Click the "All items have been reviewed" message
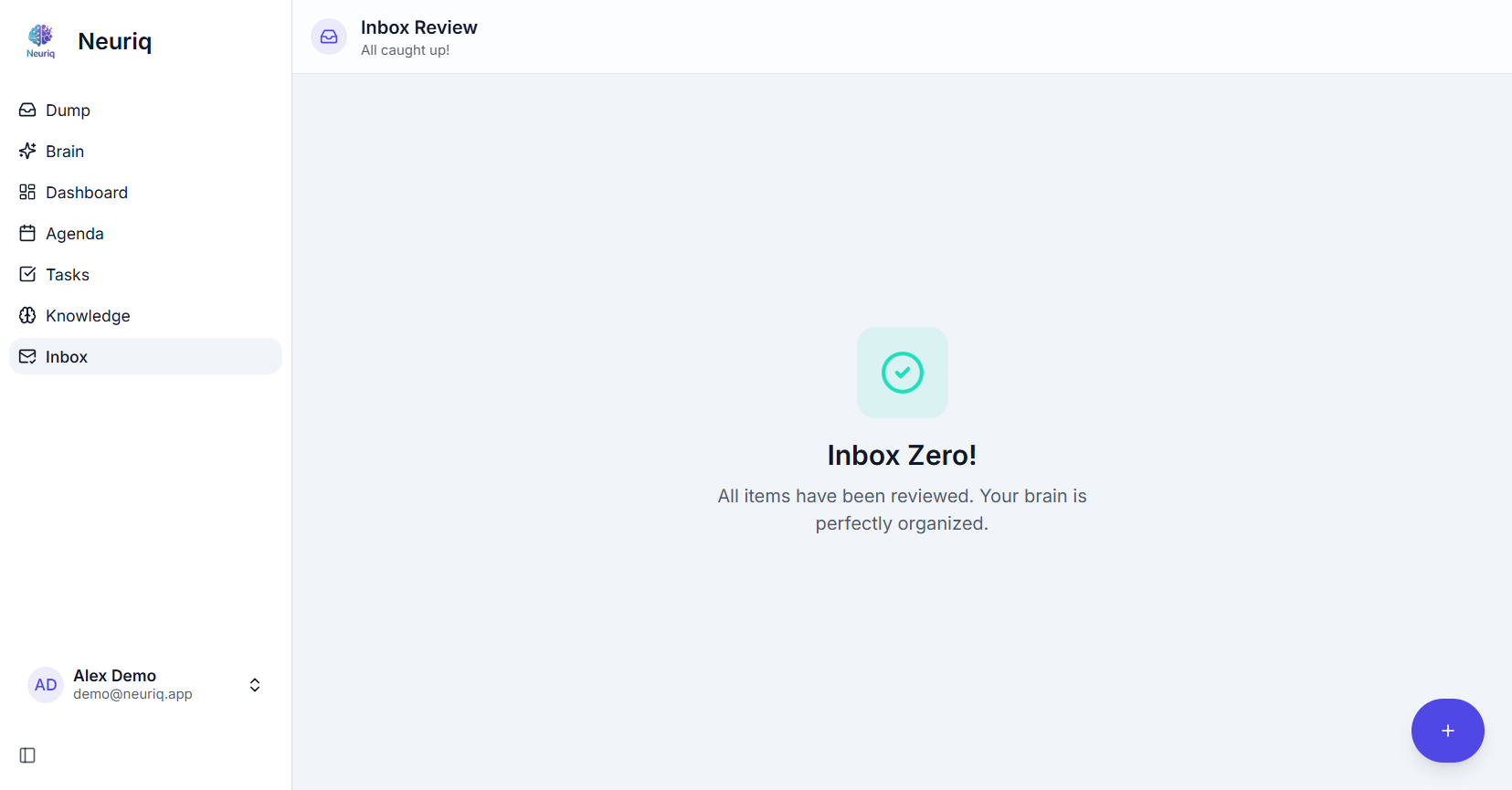This screenshot has width=1512, height=790. pyautogui.click(x=902, y=510)
